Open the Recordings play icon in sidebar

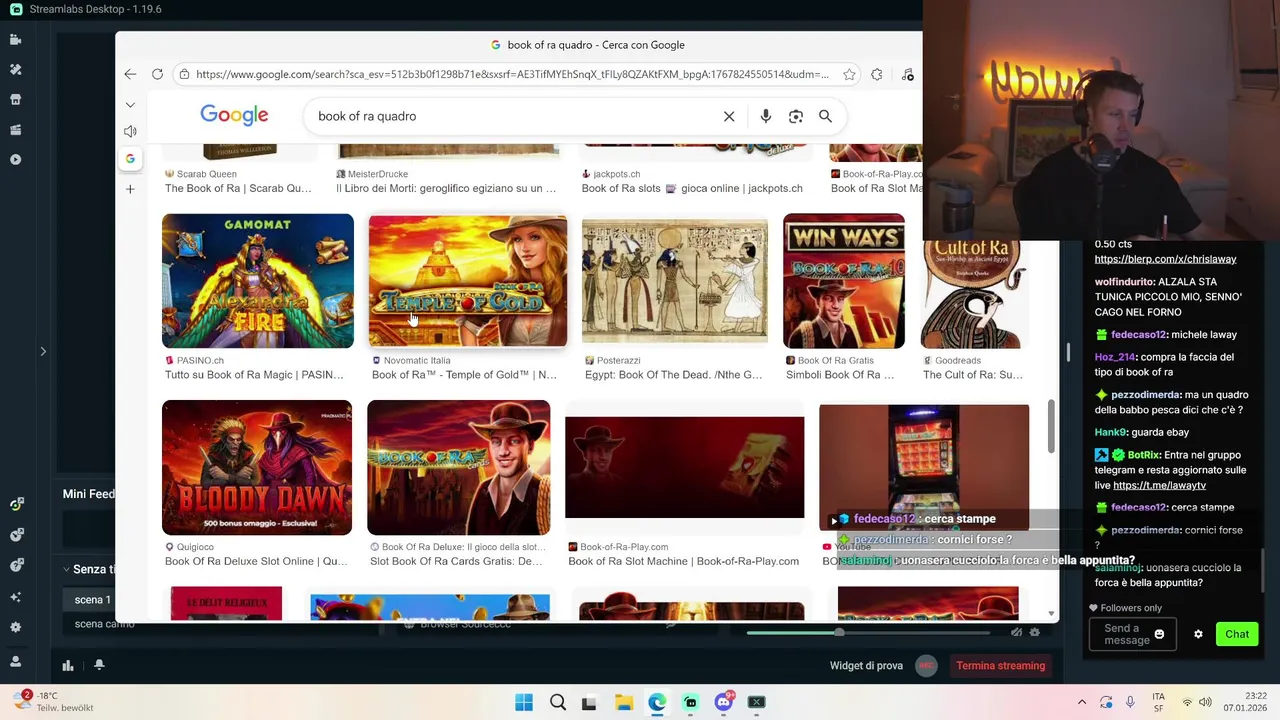click(15, 160)
